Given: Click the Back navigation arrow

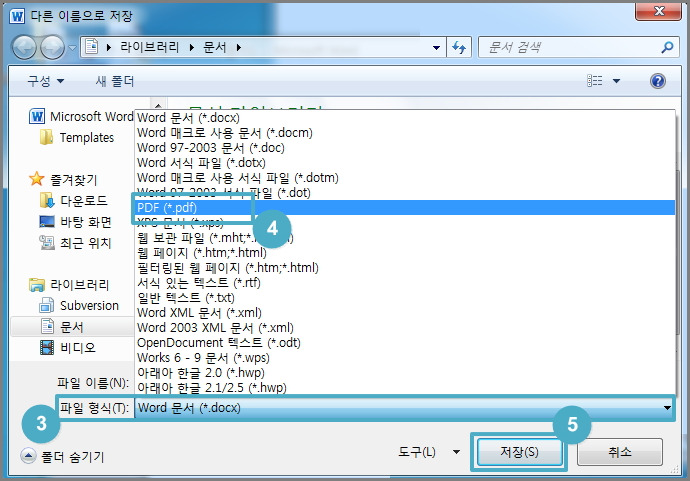Looking at the screenshot, I should tap(24, 47).
